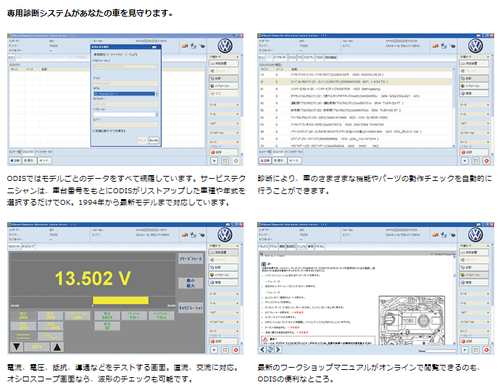Click orange car icon in vehicle dialog screenshot header

tap(185, 46)
